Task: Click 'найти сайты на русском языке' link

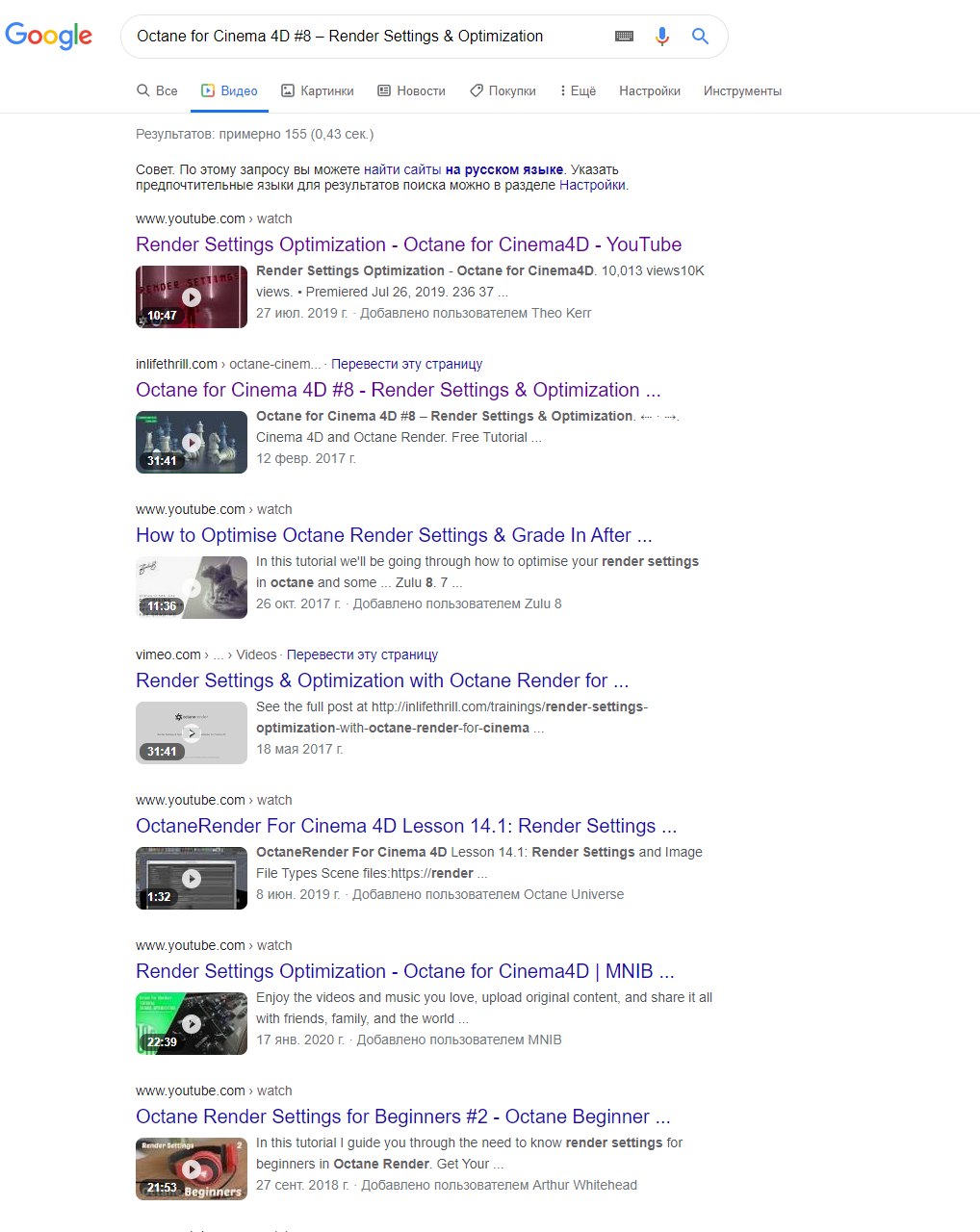Action: [463, 169]
